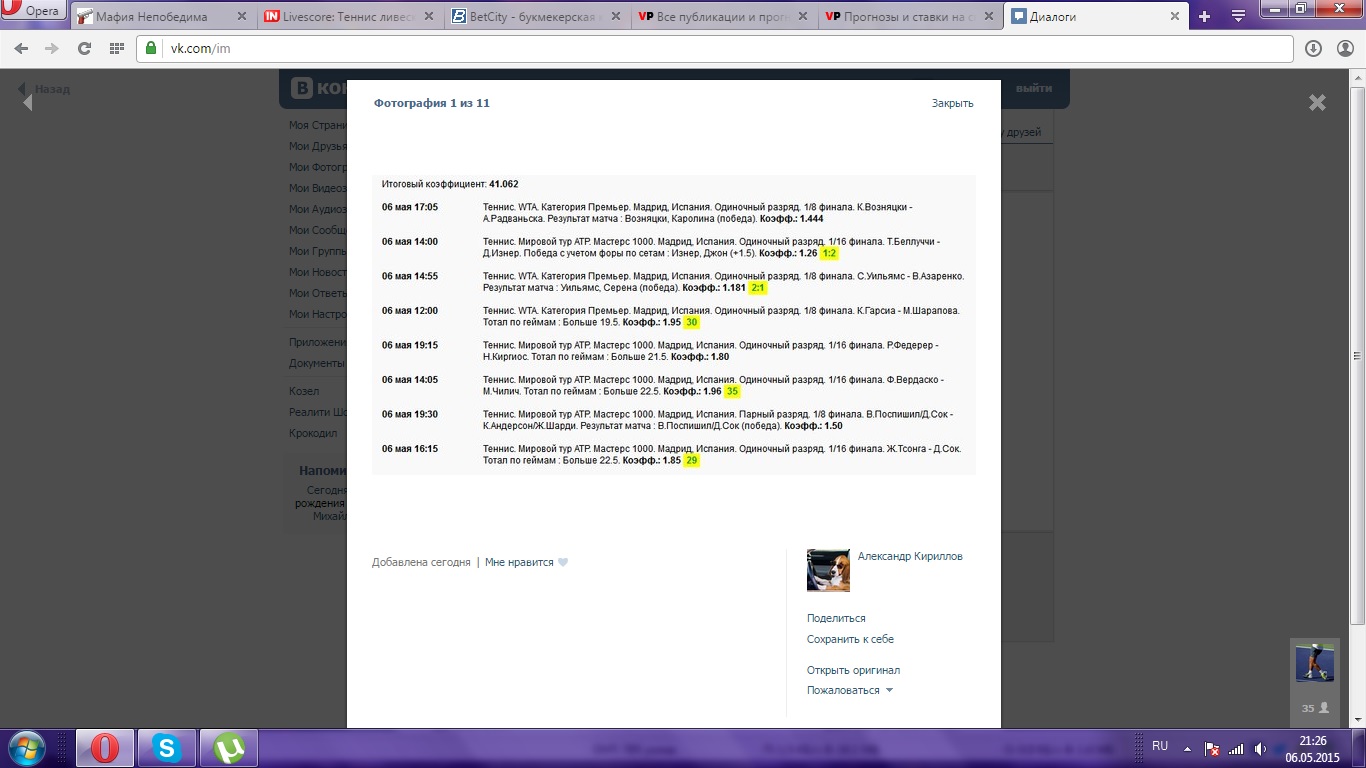
Task: Open network signal tray icon
Action: coord(1236,748)
